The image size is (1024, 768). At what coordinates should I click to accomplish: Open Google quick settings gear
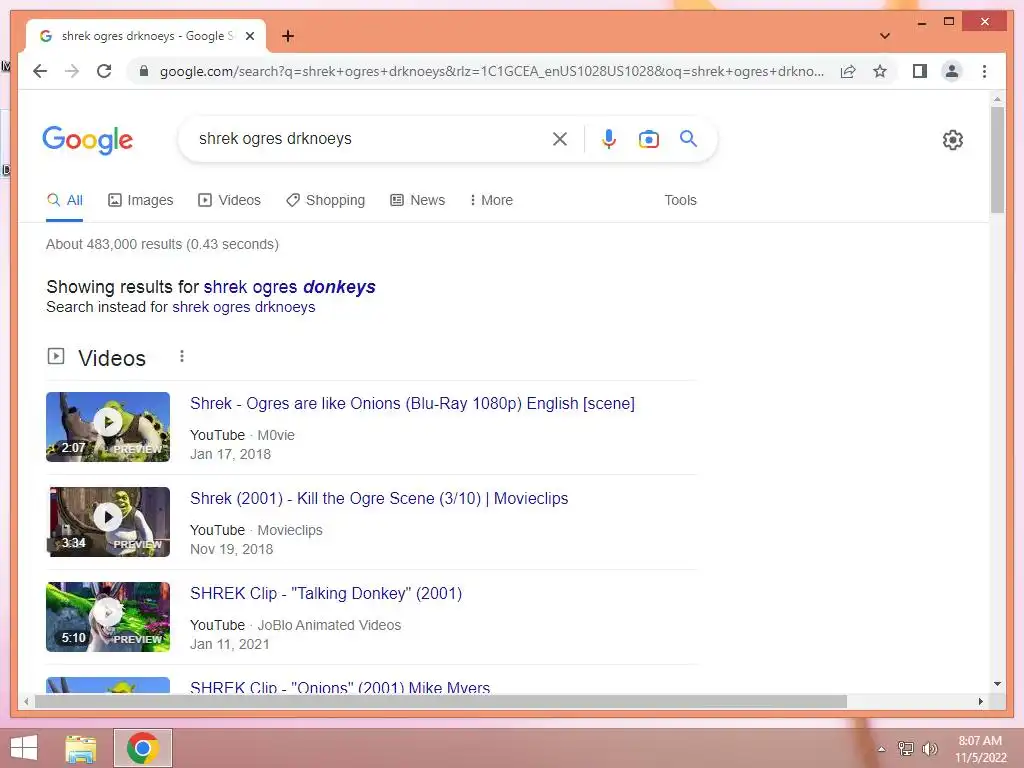(953, 140)
